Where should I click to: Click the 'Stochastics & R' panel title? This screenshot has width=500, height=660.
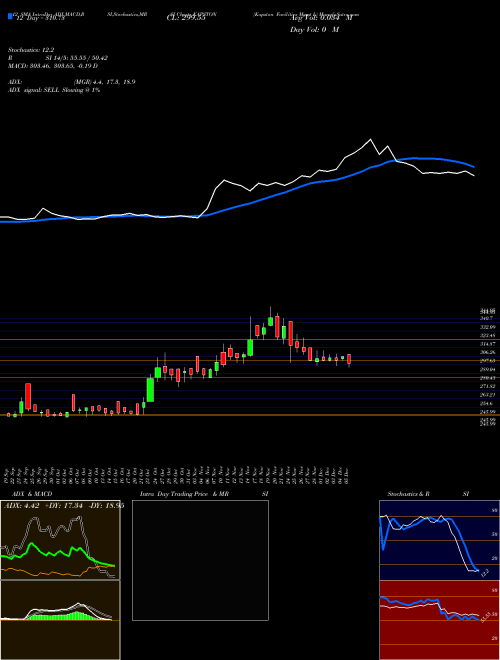409,494
